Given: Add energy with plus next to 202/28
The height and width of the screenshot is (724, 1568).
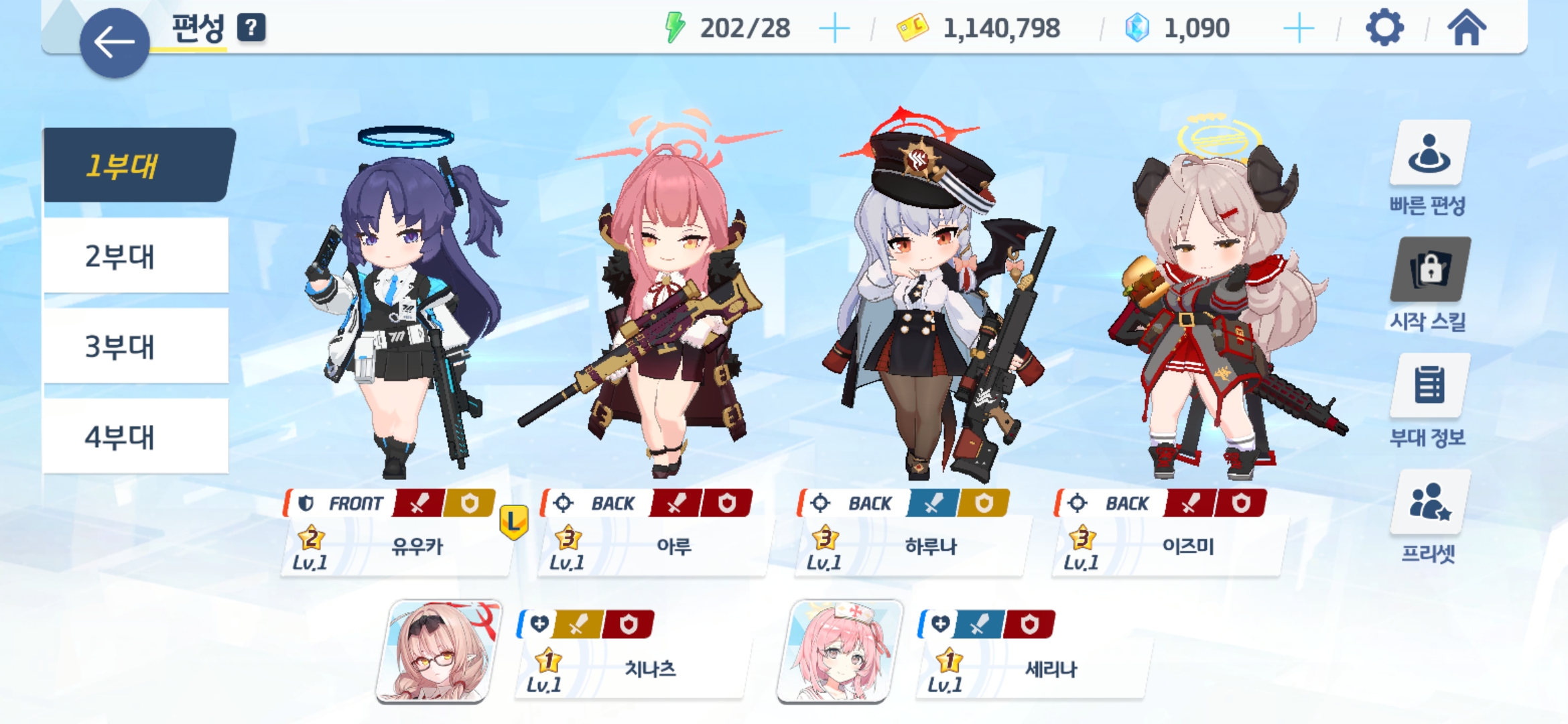Looking at the screenshot, I should [834, 29].
